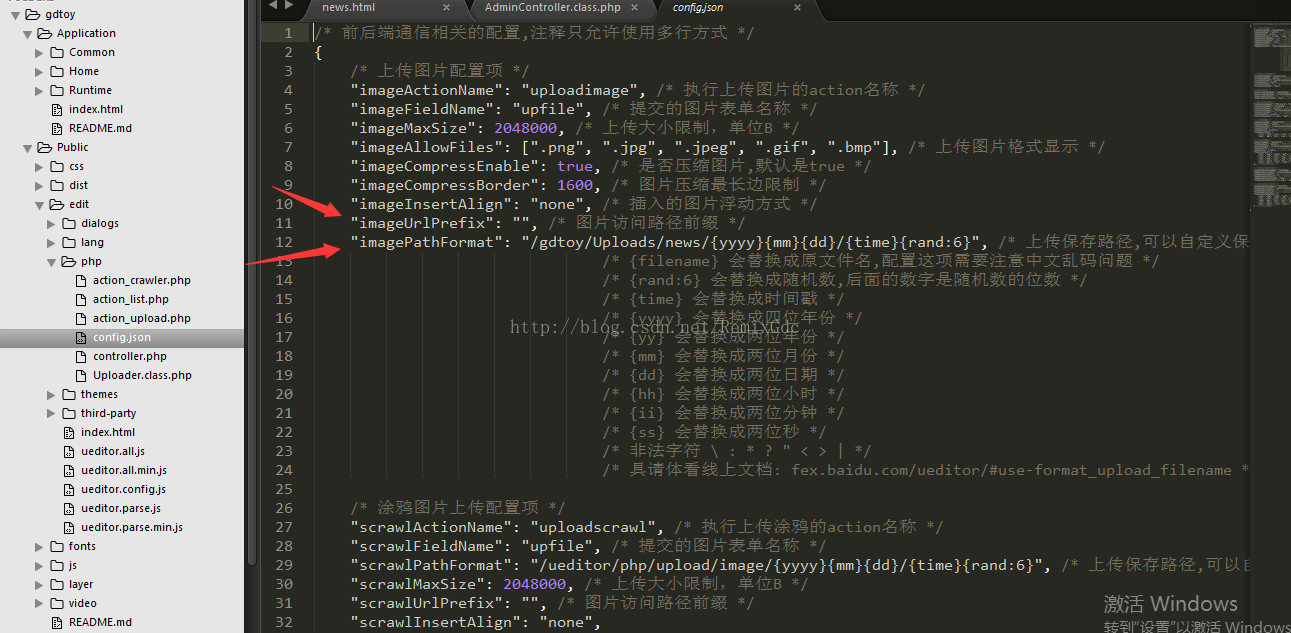Screen dimensions: 1291x633
Task: Click the "imageUrlPrefix" key in code
Action: 424,223
